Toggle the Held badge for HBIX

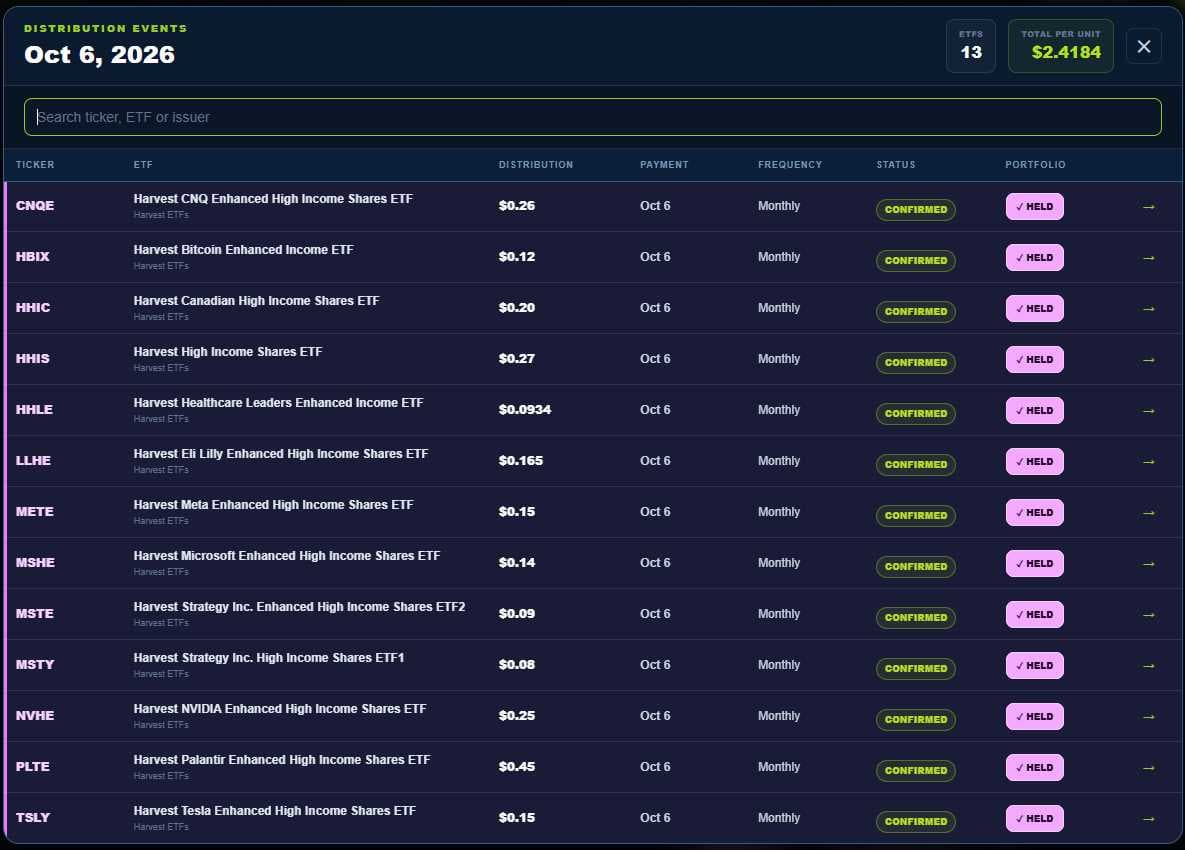click(1035, 258)
